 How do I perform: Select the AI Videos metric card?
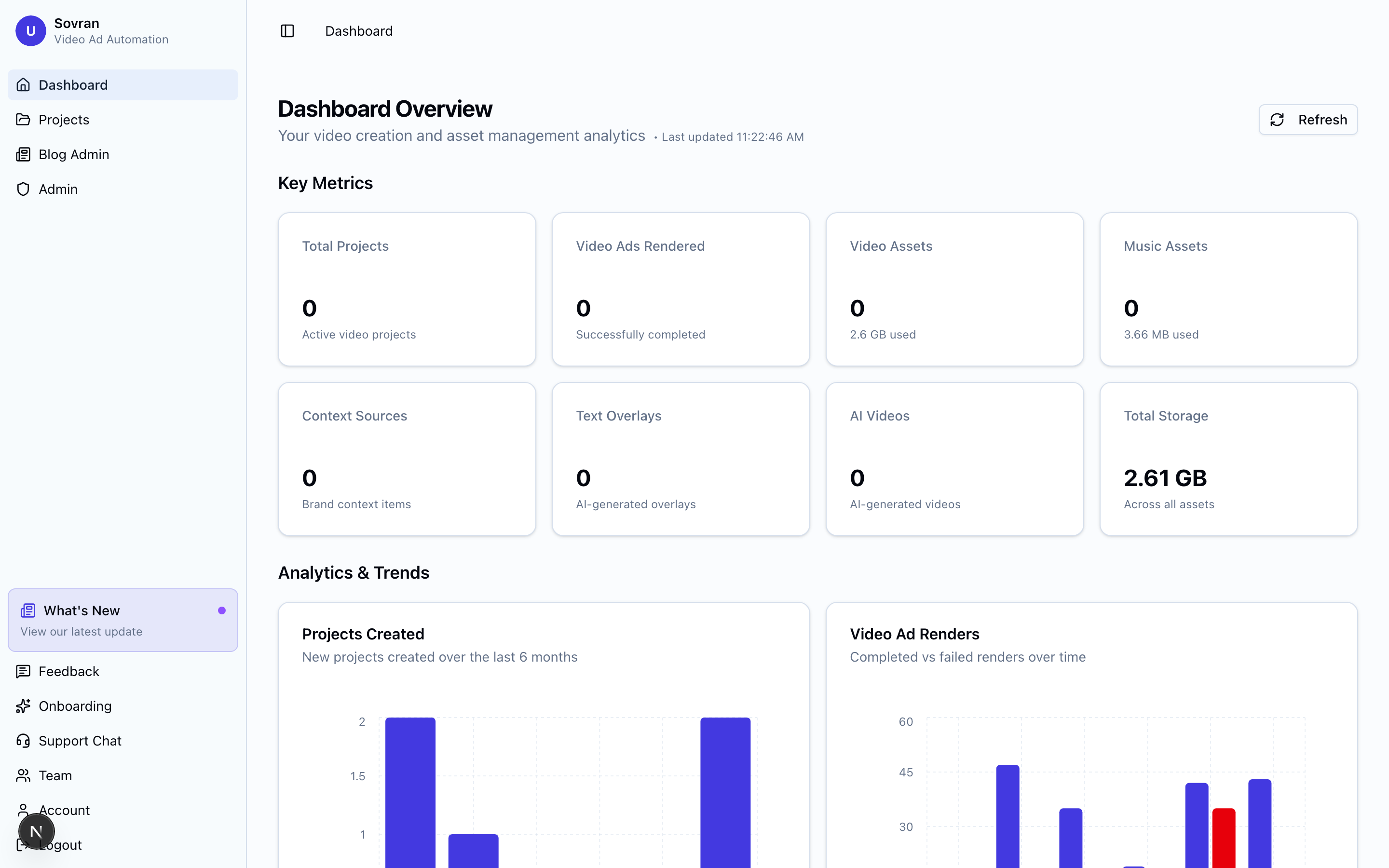click(x=954, y=459)
